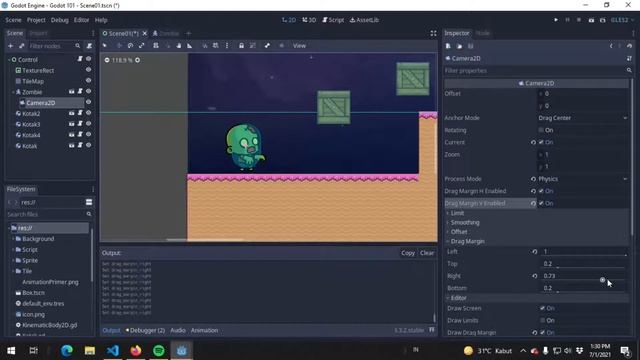Switch to AssetLib workspace
This screenshot has height=360, width=640.
(364, 20)
